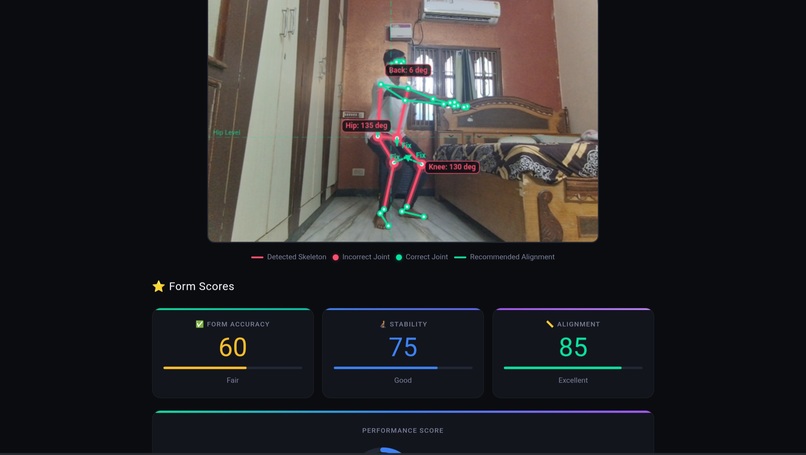Click the Good rating text
This screenshot has width=806, height=455.
pos(402,380)
